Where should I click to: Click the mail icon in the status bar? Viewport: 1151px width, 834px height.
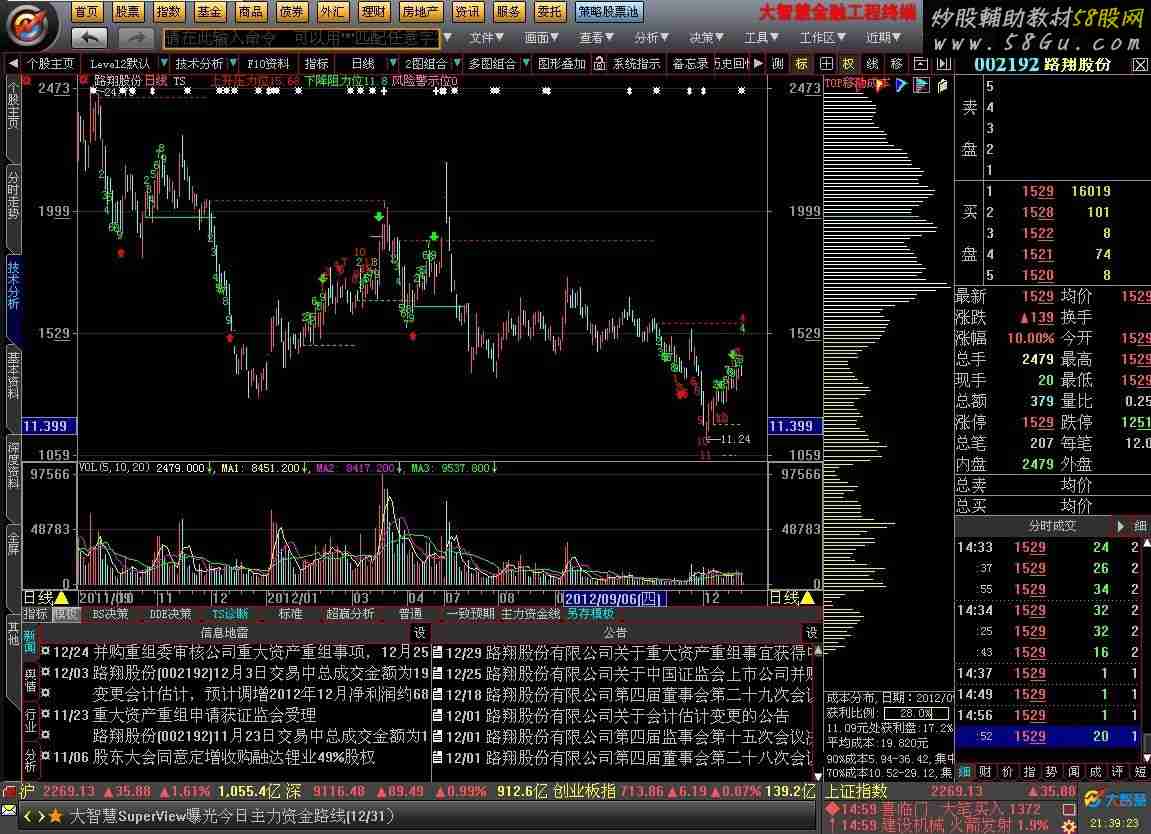click(x=8, y=810)
